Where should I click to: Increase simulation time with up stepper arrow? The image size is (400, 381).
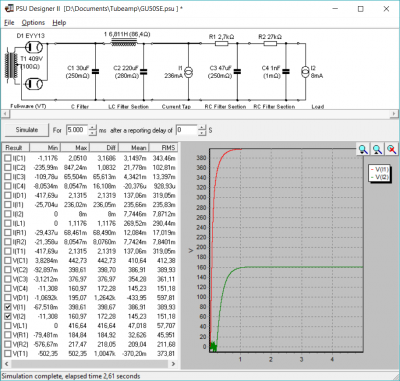(93, 127)
